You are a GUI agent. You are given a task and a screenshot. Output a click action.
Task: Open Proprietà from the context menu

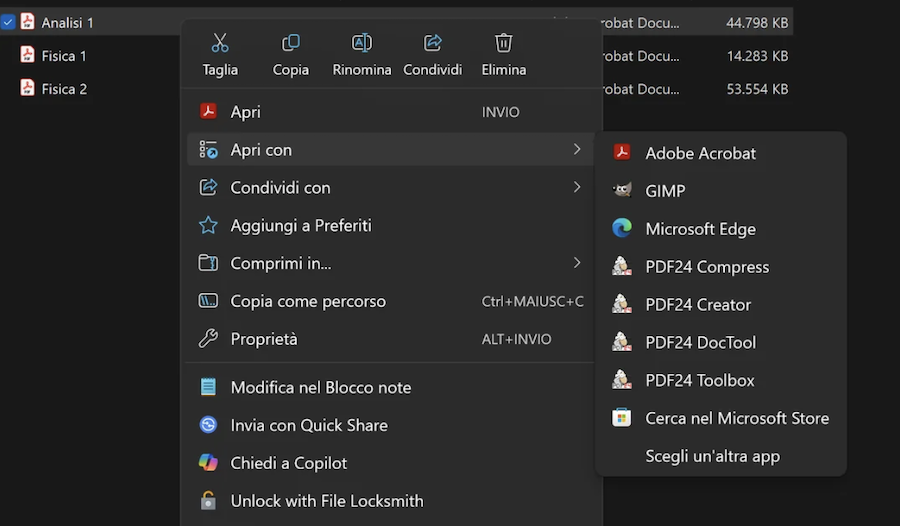coord(264,339)
